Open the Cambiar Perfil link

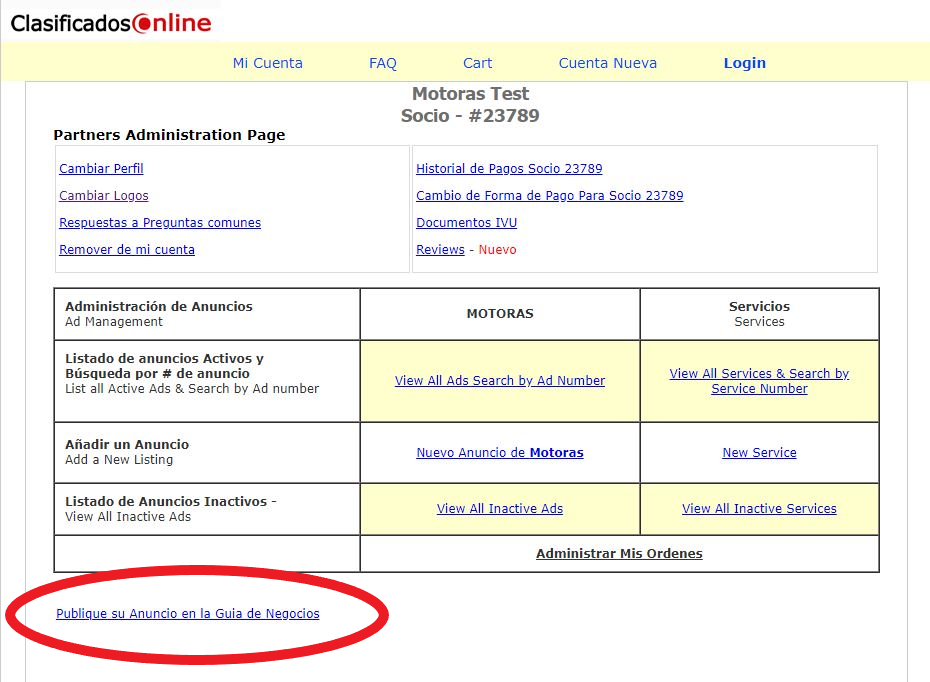click(x=101, y=168)
